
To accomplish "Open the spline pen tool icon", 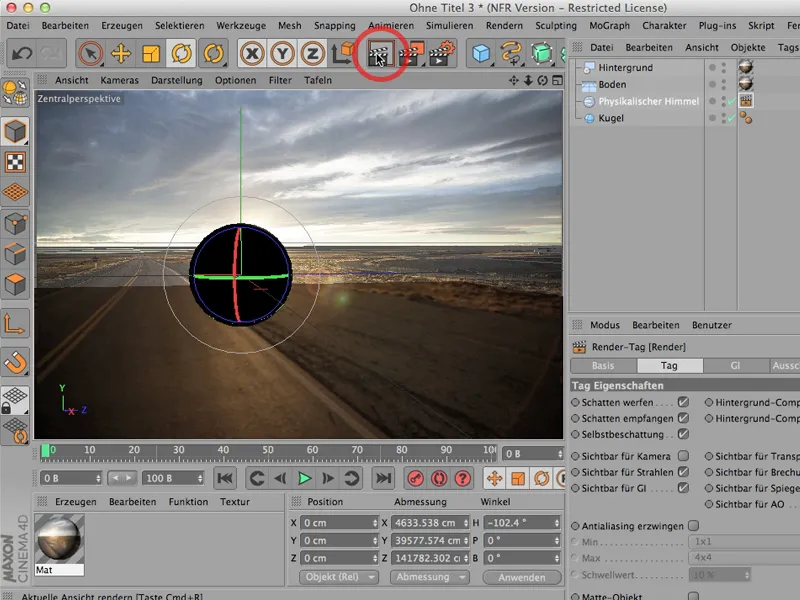I will (x=511, y=54).
